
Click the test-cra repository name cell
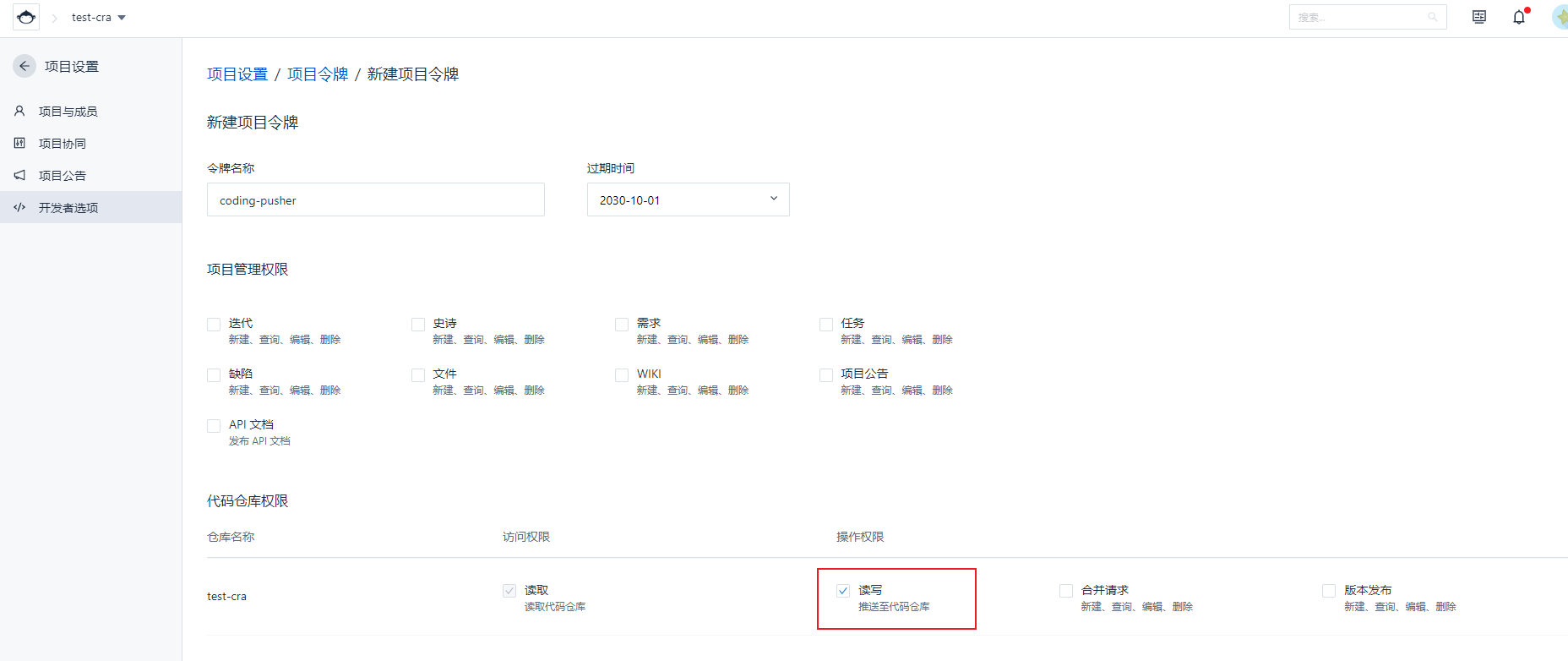click(x=226, y=596)
